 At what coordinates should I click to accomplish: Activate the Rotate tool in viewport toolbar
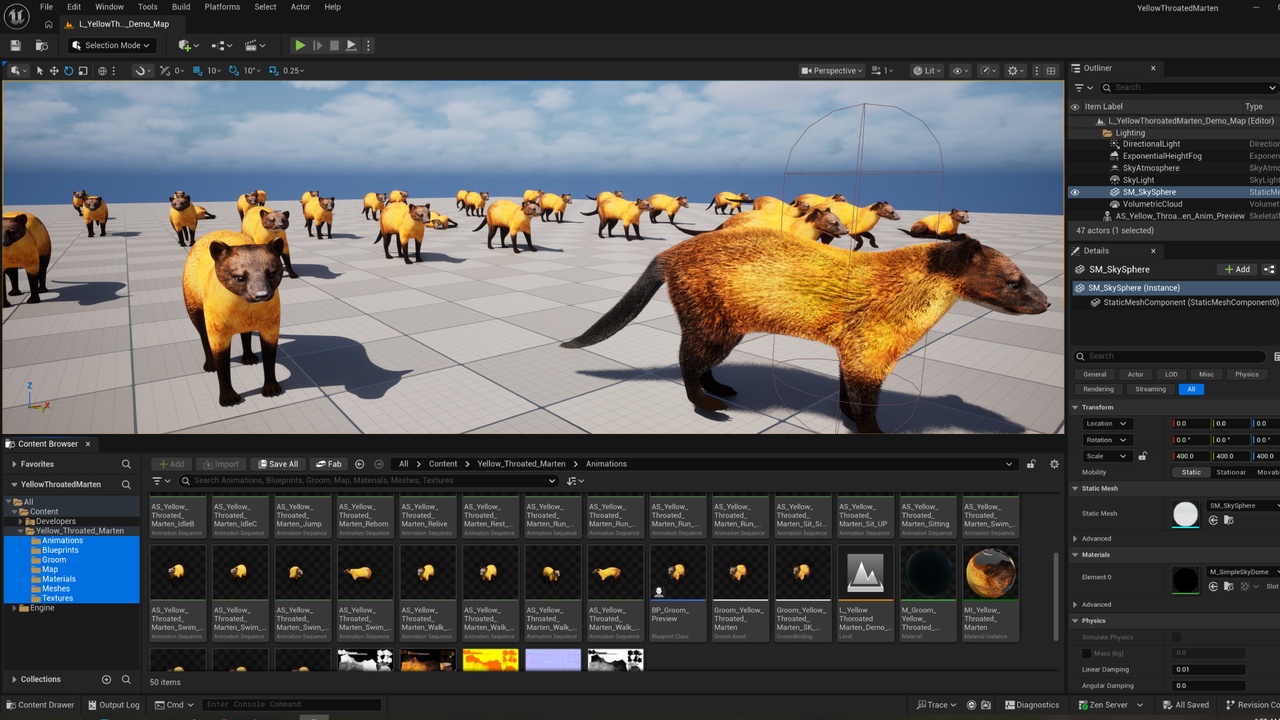click(68, 71)
